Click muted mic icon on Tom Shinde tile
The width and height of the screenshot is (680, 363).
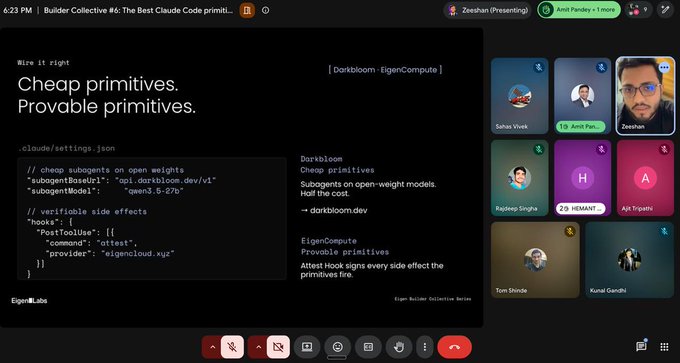click(x=570, y=232)
